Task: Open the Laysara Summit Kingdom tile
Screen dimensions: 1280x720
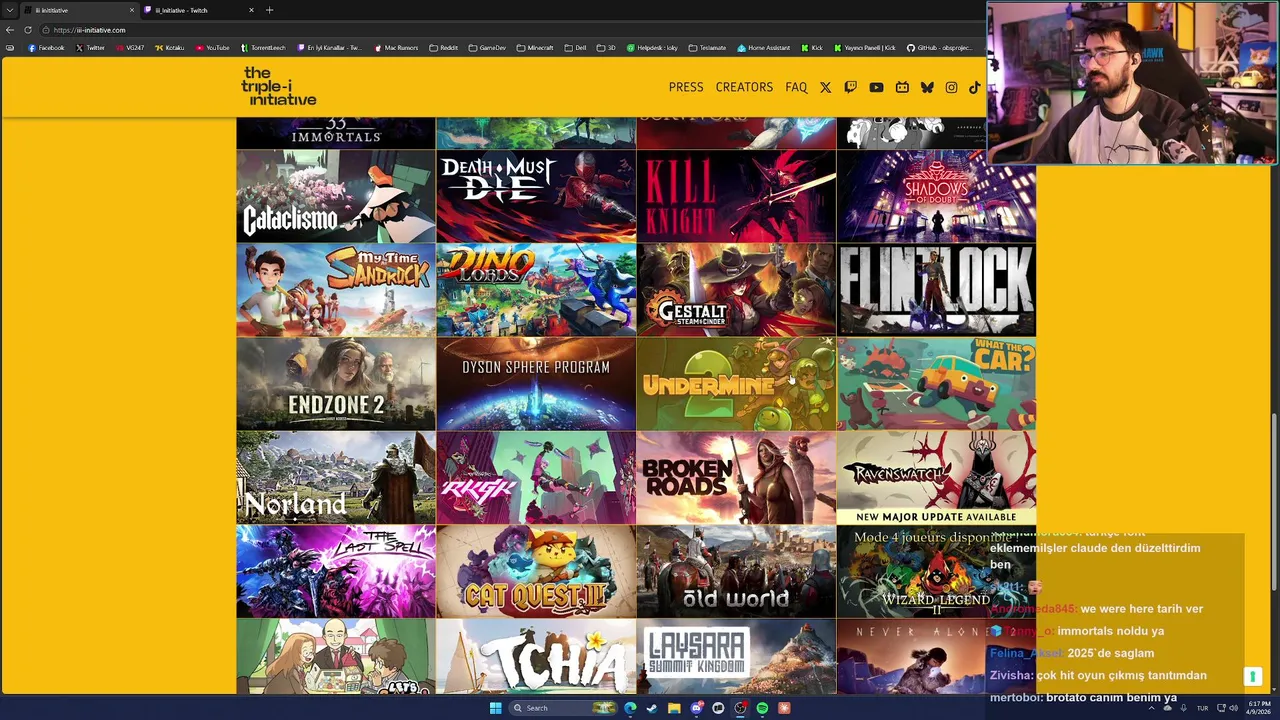Action: [736, 657]
